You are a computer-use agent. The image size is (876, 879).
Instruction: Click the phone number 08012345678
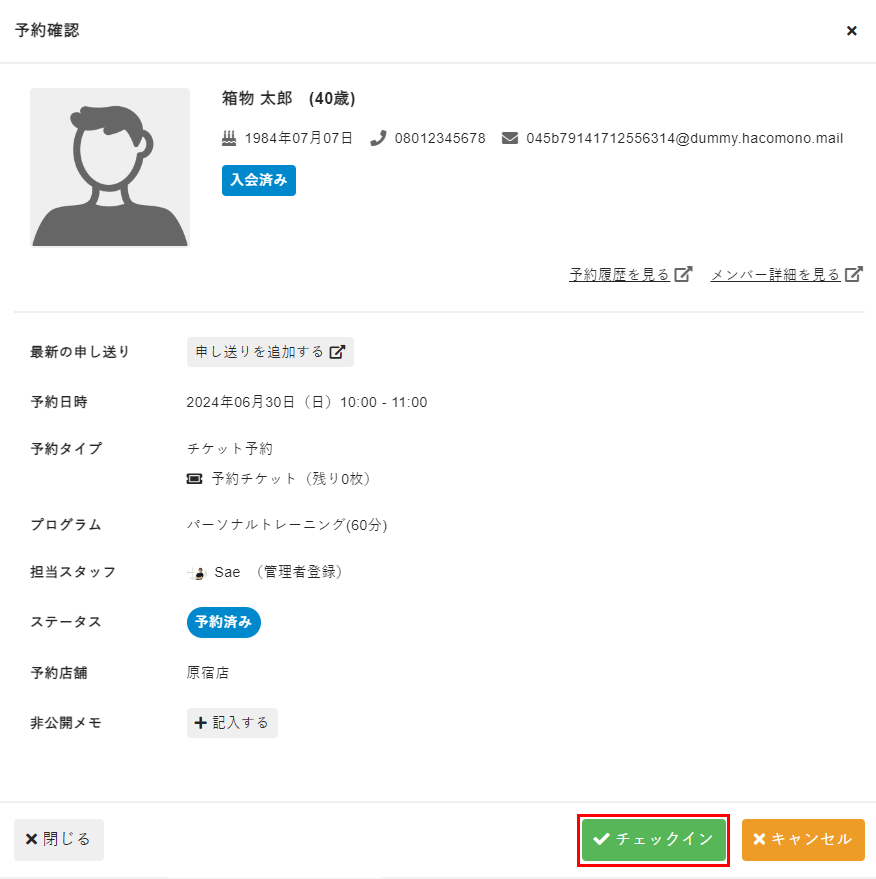click(440, 138)
